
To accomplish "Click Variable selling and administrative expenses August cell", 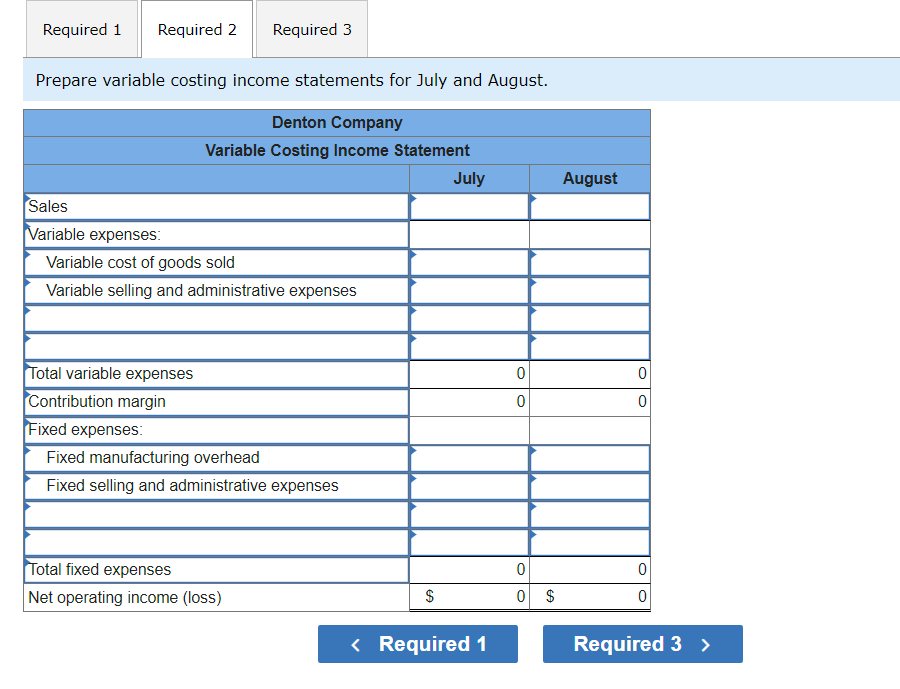I will click(x=589, y=290).
